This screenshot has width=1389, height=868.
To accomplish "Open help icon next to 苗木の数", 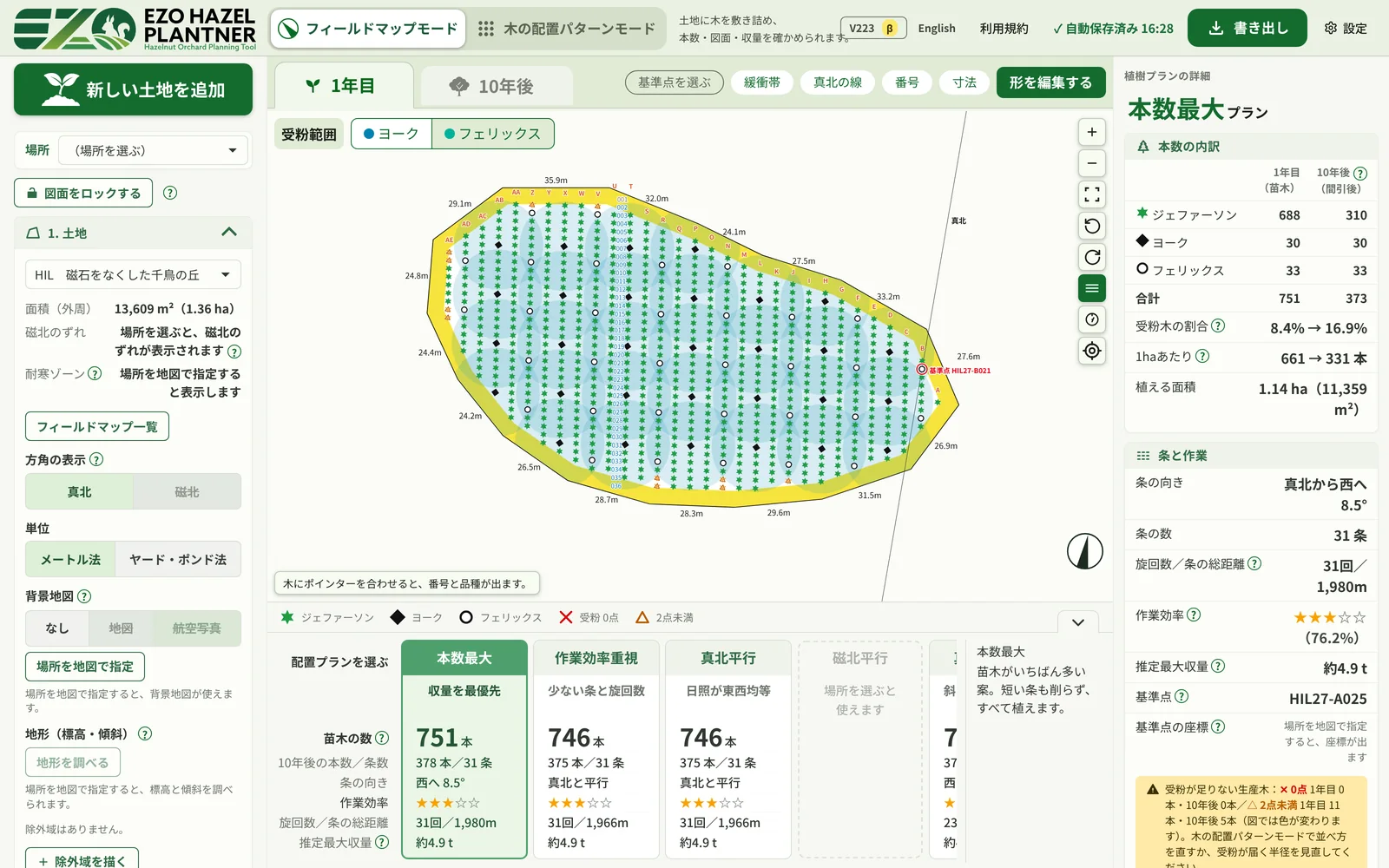I will point(382,738).
